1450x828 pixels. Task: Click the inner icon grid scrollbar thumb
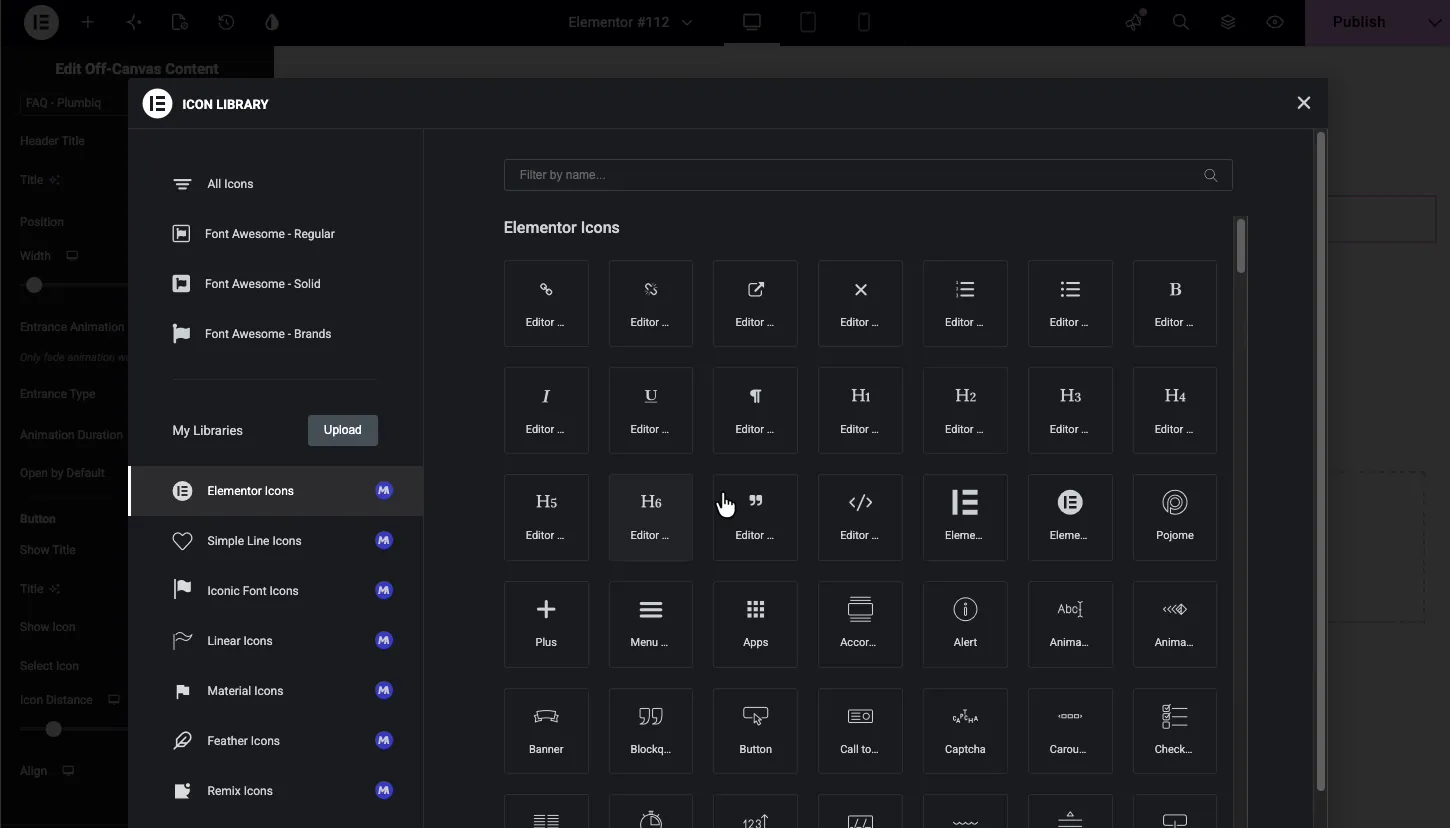[x=1241, y=246]
